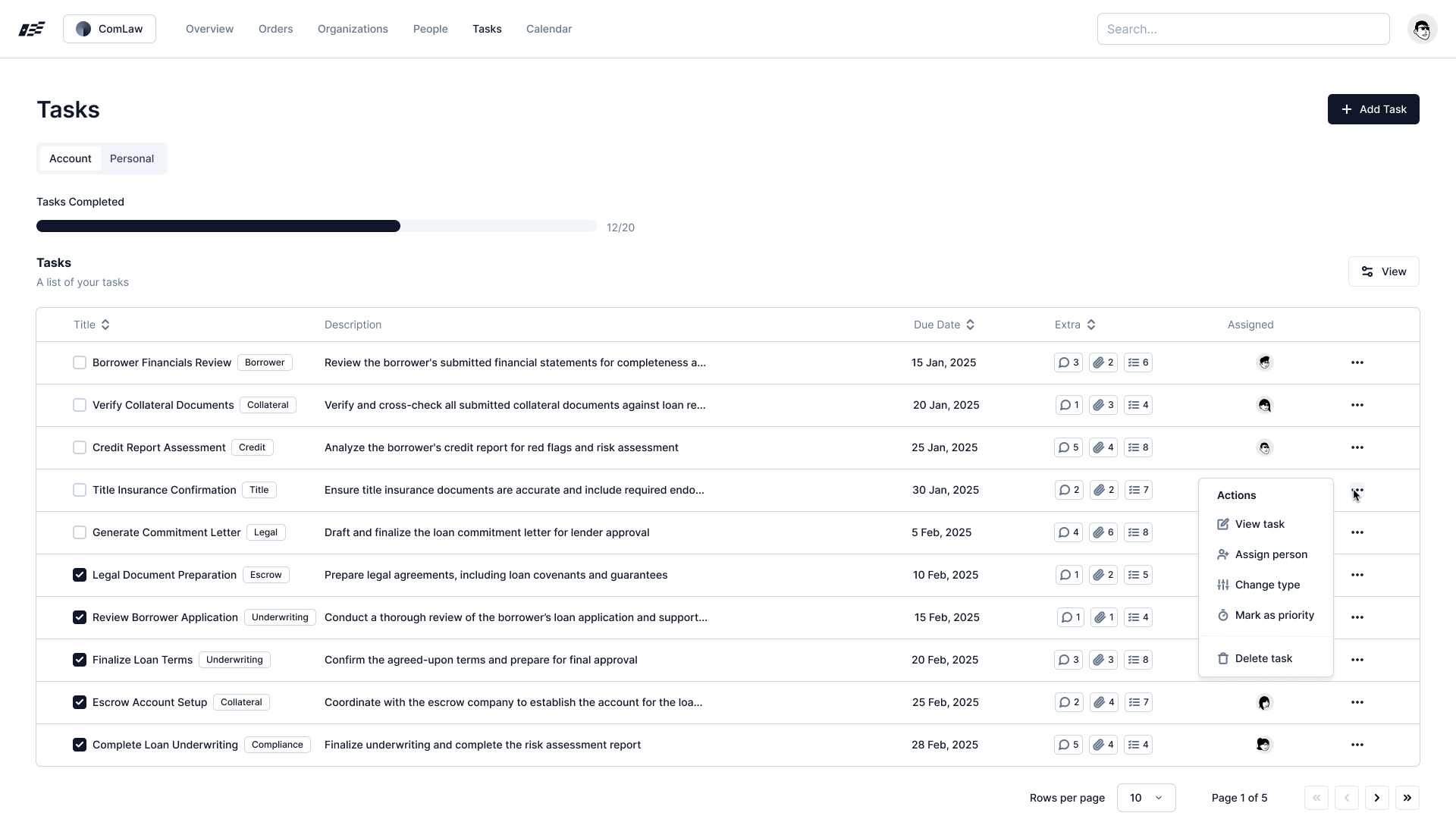Switch to the Personal tasks tab

pos(131,158)
